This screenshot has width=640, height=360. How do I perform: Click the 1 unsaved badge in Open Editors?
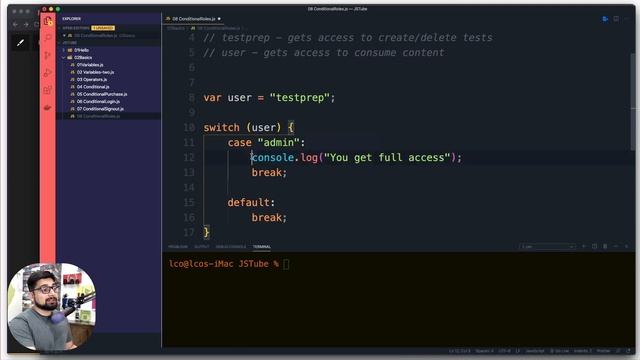[103, 28]
